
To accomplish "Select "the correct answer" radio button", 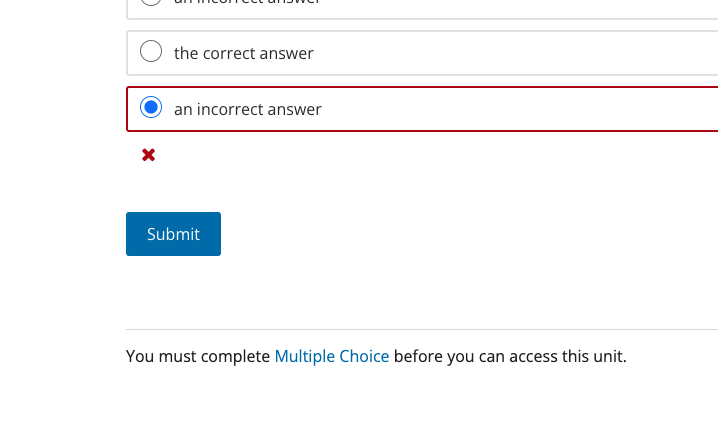I will pyautogui.click(x=151, y=51).
